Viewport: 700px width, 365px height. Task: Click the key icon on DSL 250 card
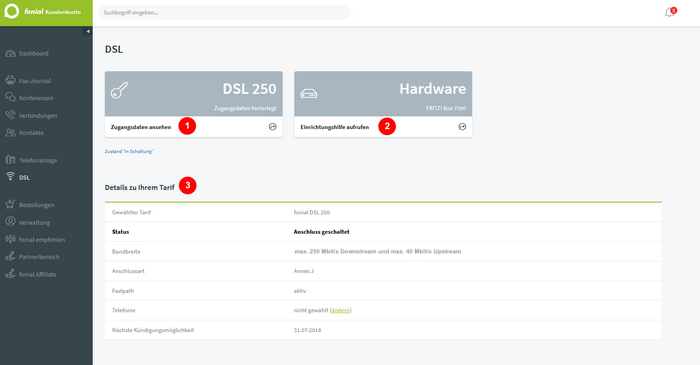point(119,91)
